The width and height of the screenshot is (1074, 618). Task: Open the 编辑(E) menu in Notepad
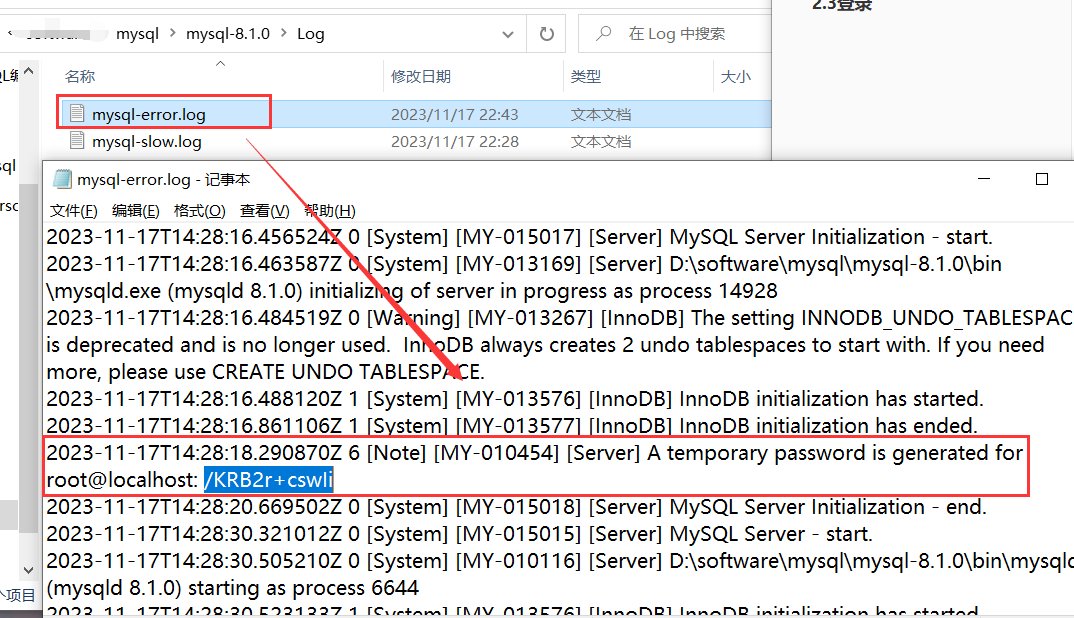pyautogui.click(x=136, y=211)
